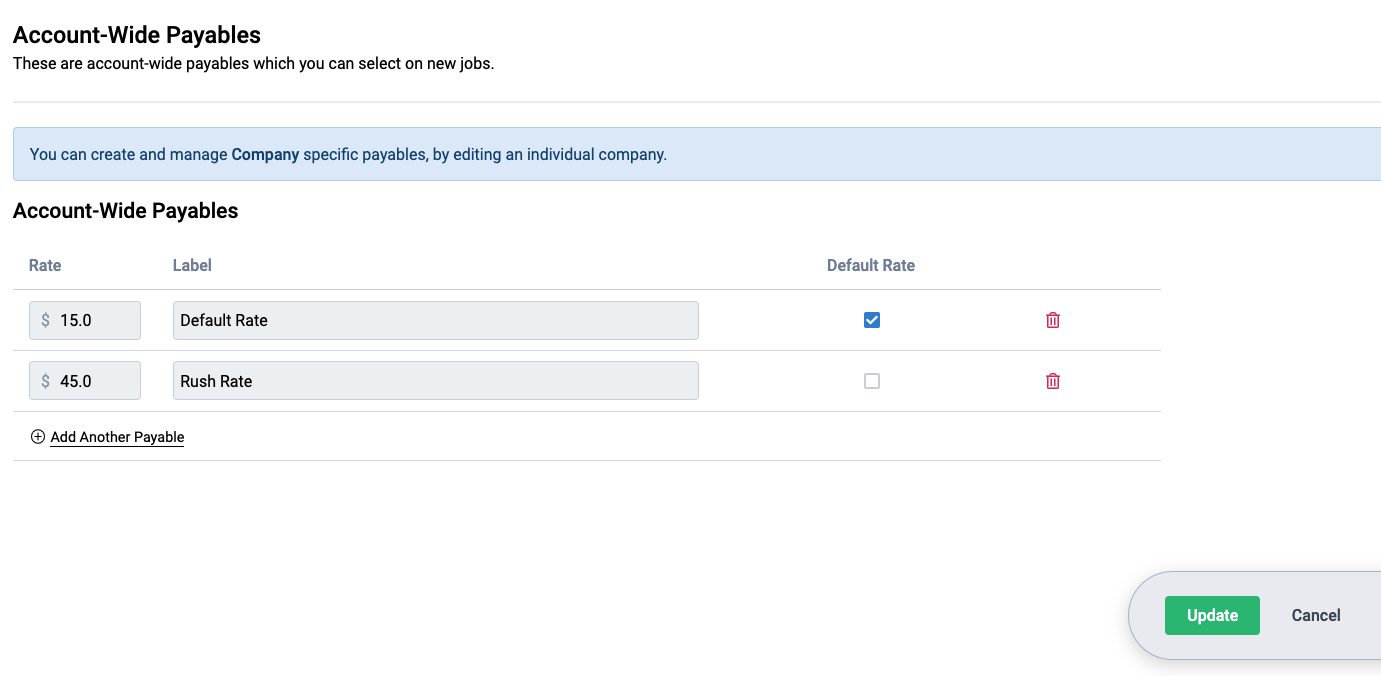Click the Update button
The image size is (1381, 676).
1211,615
